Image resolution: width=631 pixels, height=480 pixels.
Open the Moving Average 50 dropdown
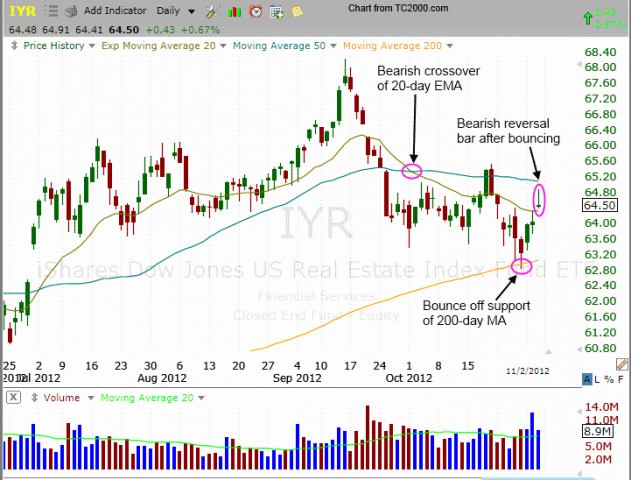(333, 46)
